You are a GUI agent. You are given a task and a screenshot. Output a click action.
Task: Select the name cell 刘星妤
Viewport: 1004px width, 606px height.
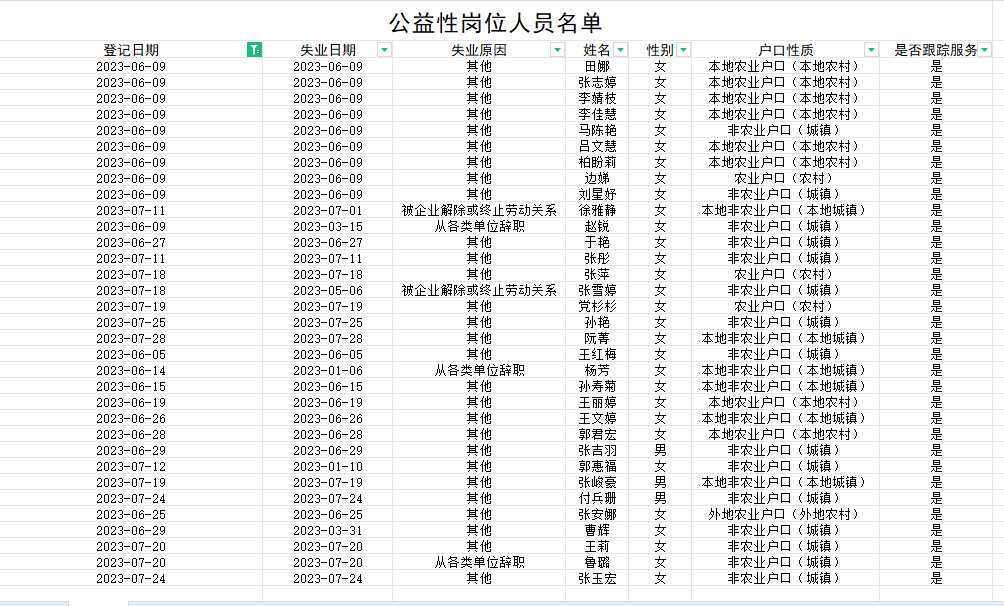click(x=597, y=195)
